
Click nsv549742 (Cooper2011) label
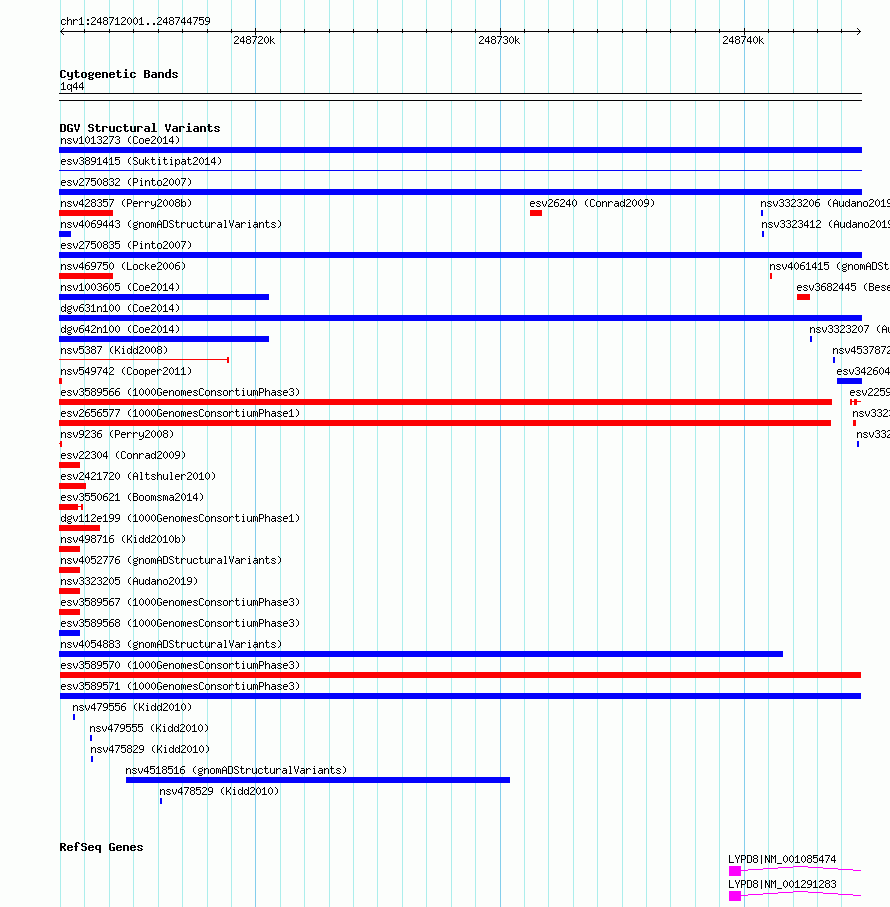[x=126, y=371]
